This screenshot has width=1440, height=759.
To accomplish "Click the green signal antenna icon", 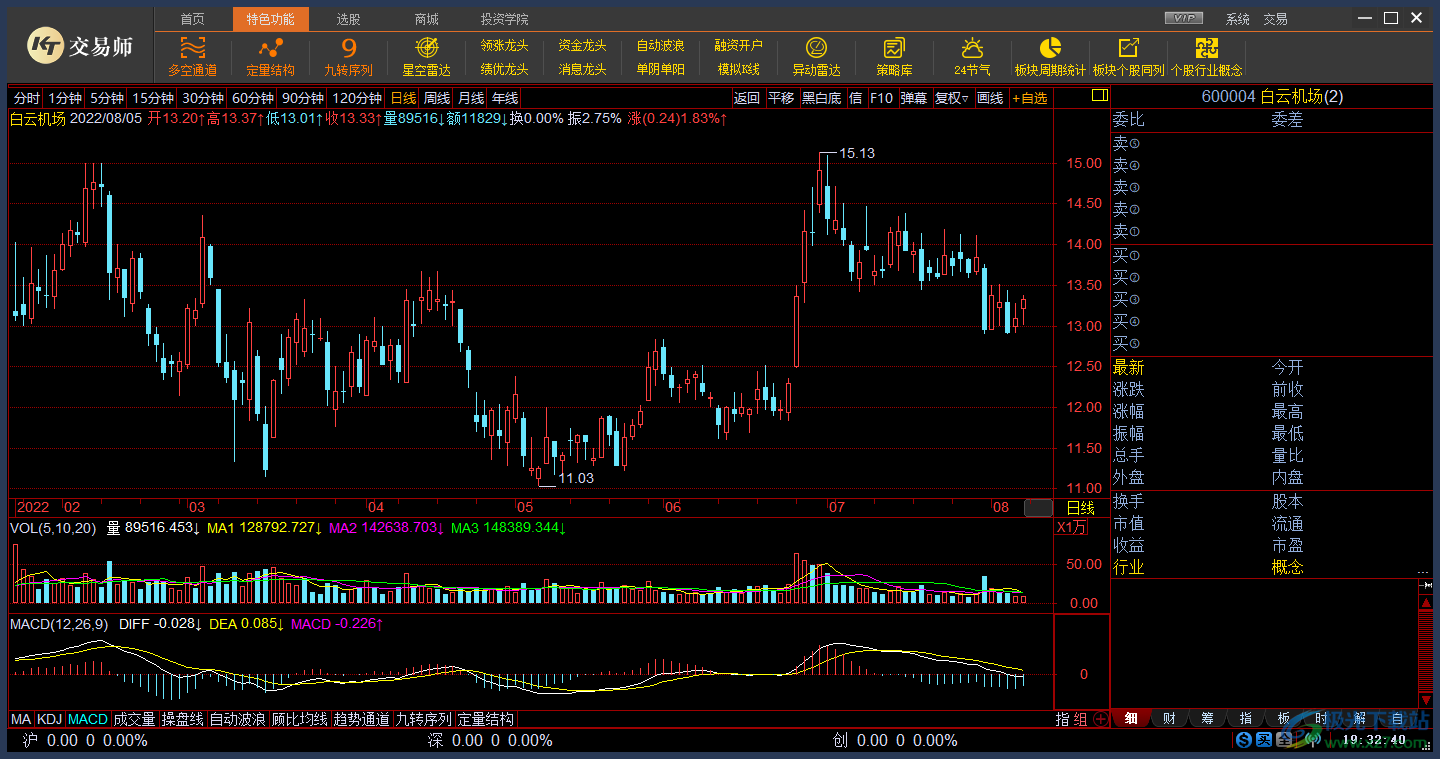I will (1311, 740).
